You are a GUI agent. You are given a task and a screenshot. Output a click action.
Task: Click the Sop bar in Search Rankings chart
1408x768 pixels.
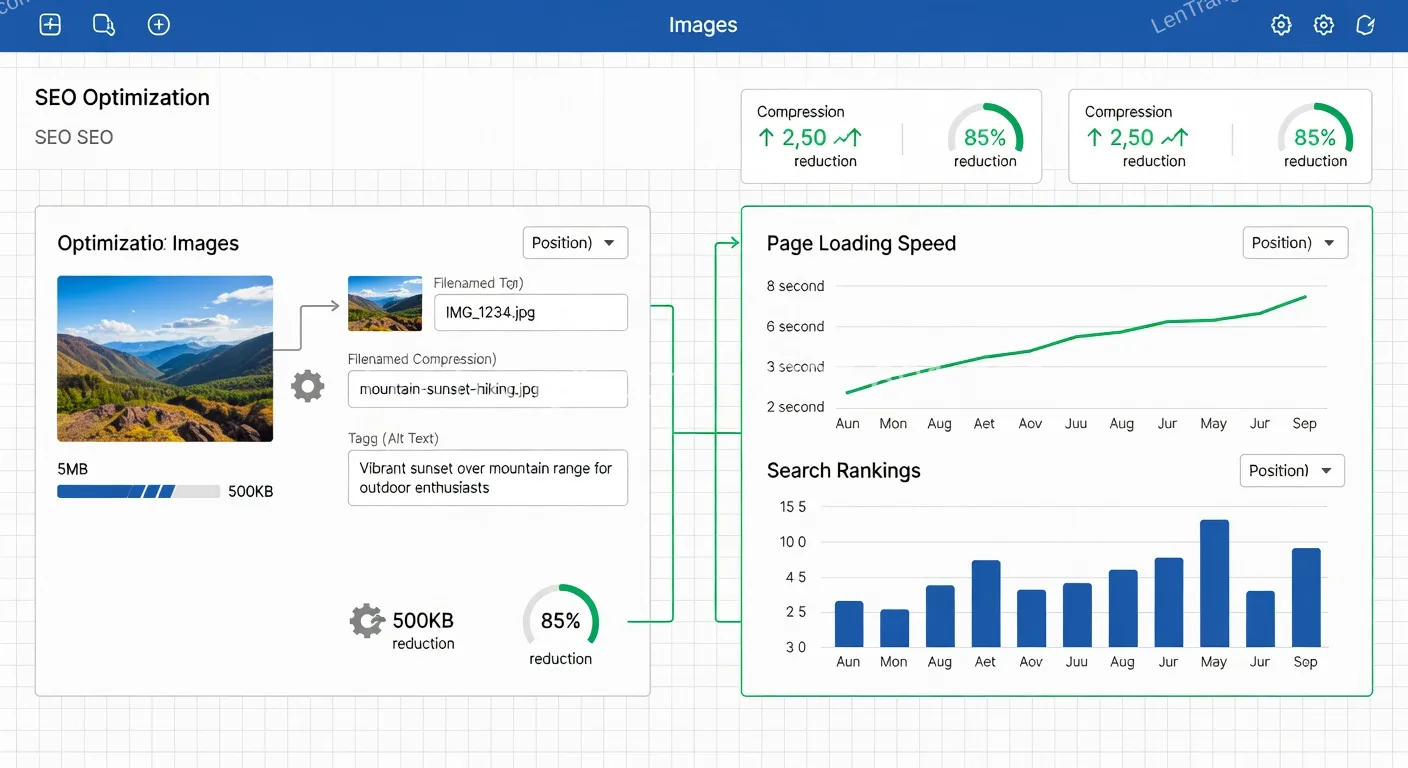tap(1306, 597)
